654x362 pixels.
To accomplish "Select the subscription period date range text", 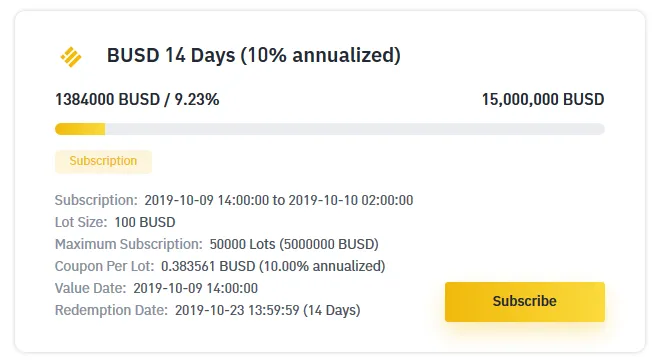I will pos(279,200).
